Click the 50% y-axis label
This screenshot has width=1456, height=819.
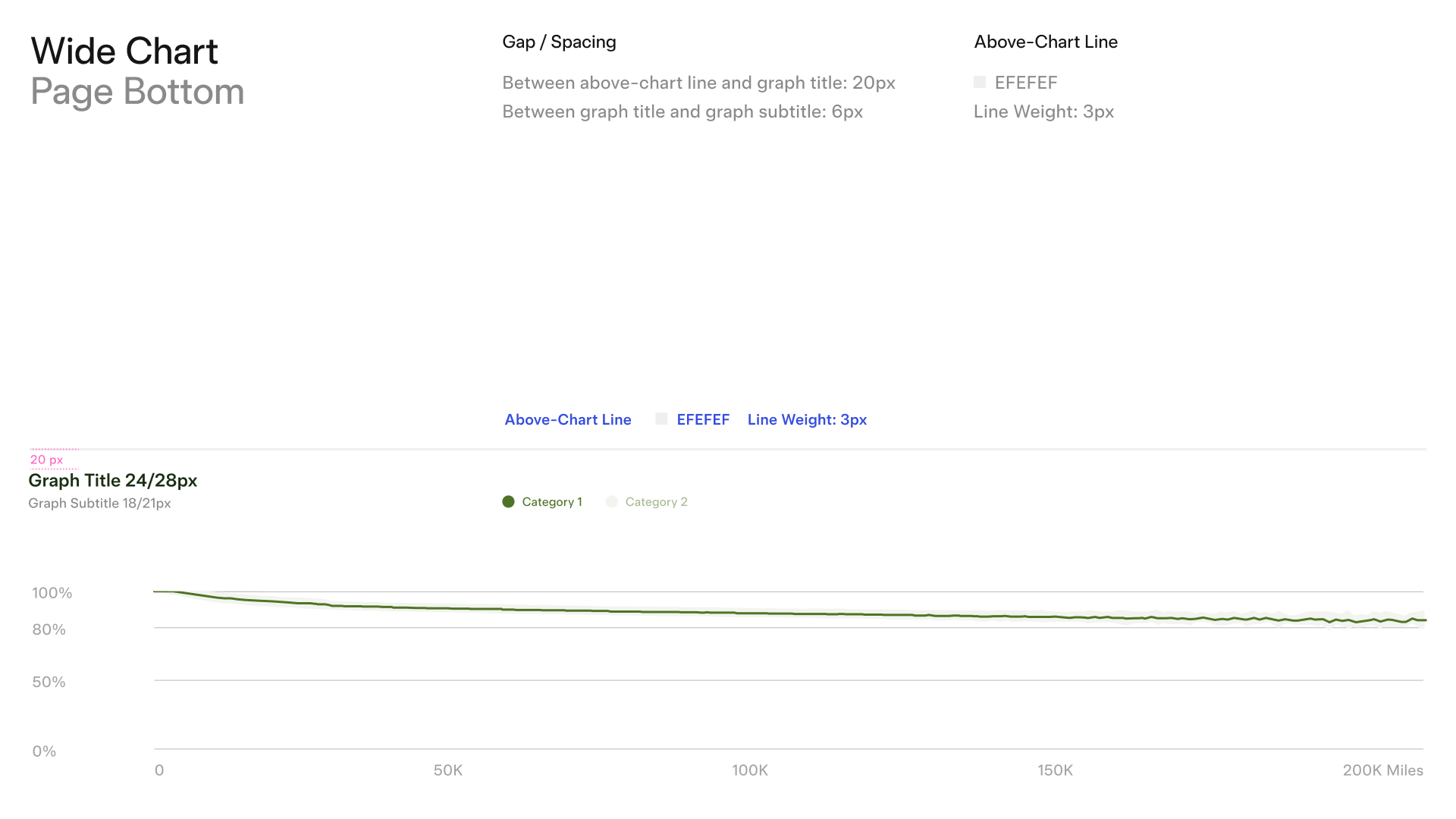pos(49,682)
